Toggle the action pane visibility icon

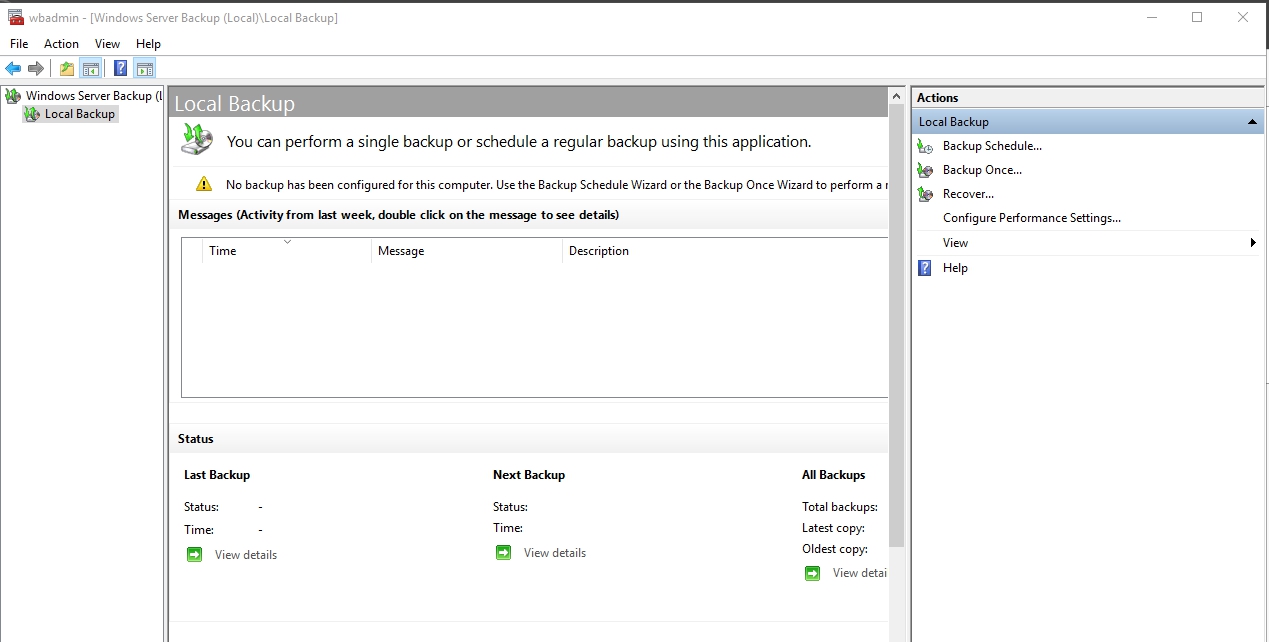click(144, 67)
